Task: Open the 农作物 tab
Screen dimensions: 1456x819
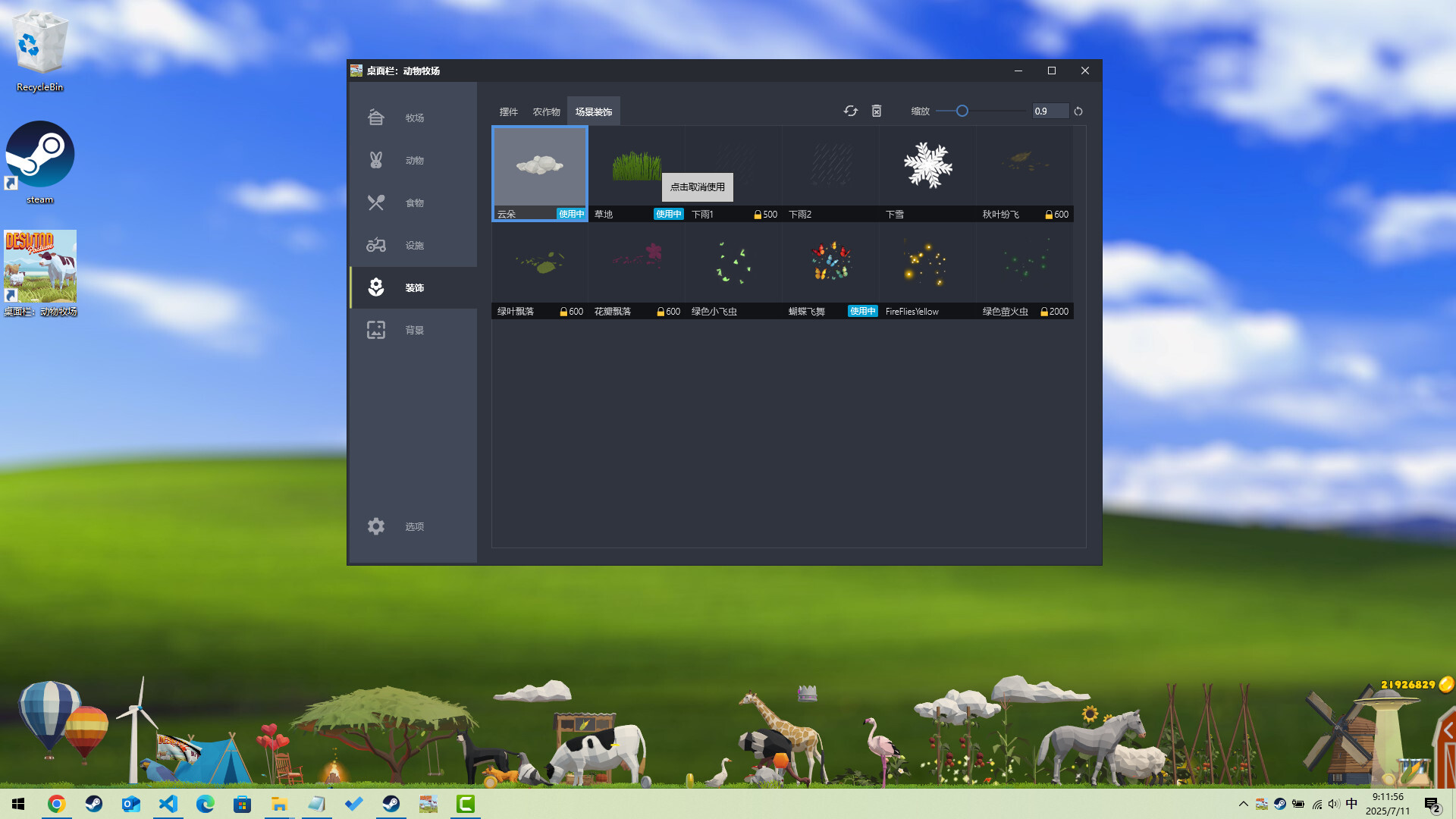Action: pyautogui.click(x=548, y=111)
